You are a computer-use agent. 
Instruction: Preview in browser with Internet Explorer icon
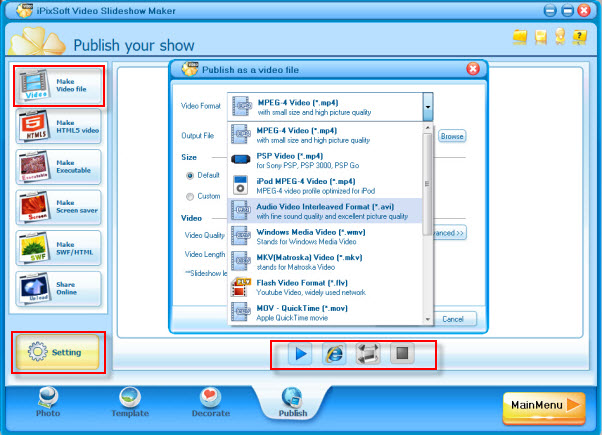[x=334, y=354]
